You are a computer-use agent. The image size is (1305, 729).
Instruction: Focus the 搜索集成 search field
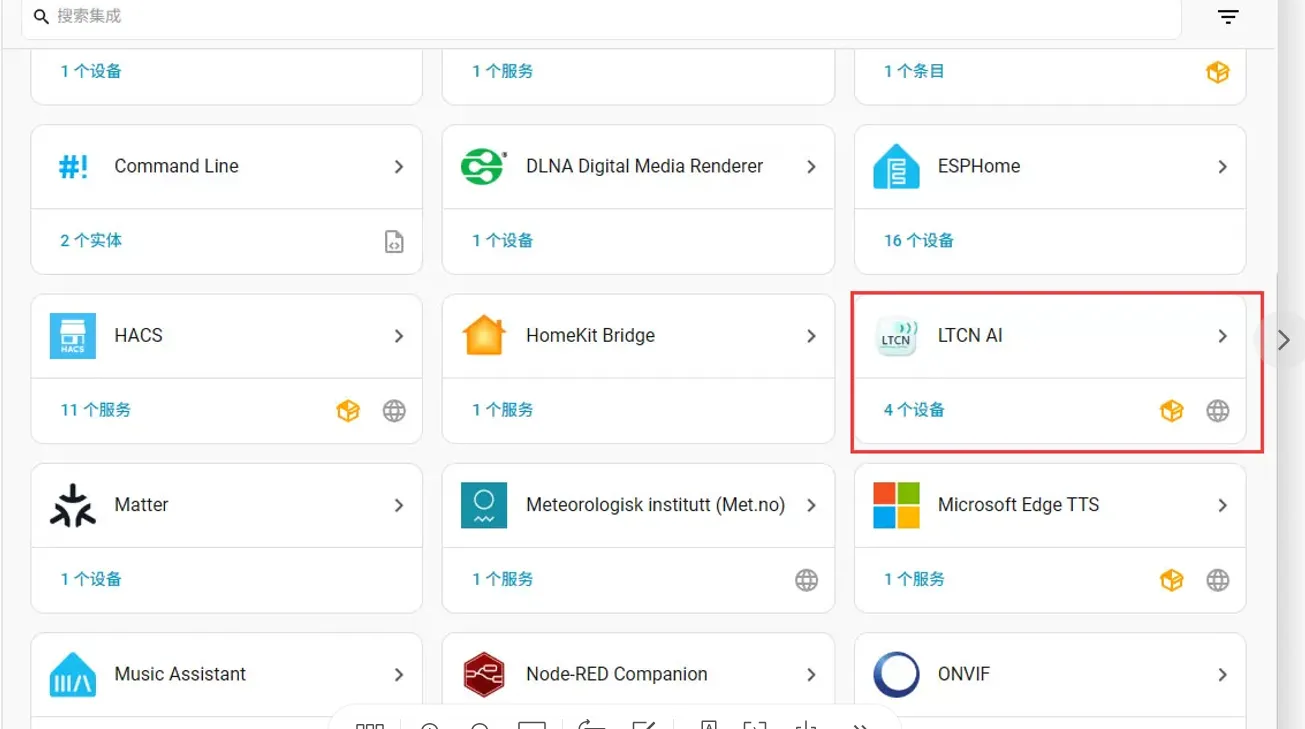point(601,17)
